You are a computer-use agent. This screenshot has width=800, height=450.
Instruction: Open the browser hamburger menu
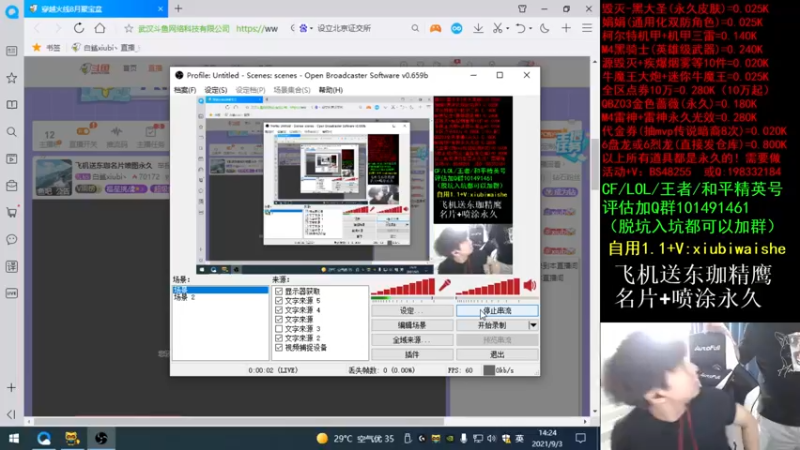click(587, 29)
